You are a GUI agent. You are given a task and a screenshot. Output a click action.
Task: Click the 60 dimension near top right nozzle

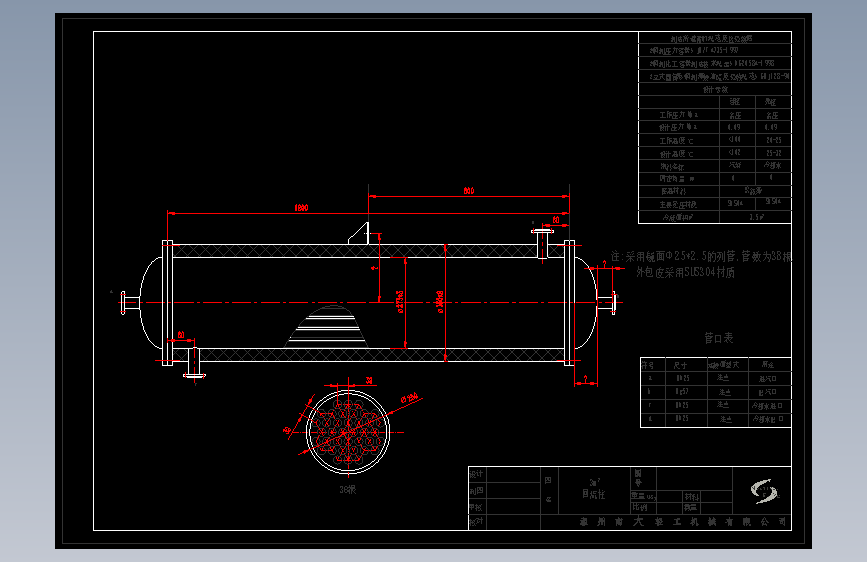click(556, 220)
